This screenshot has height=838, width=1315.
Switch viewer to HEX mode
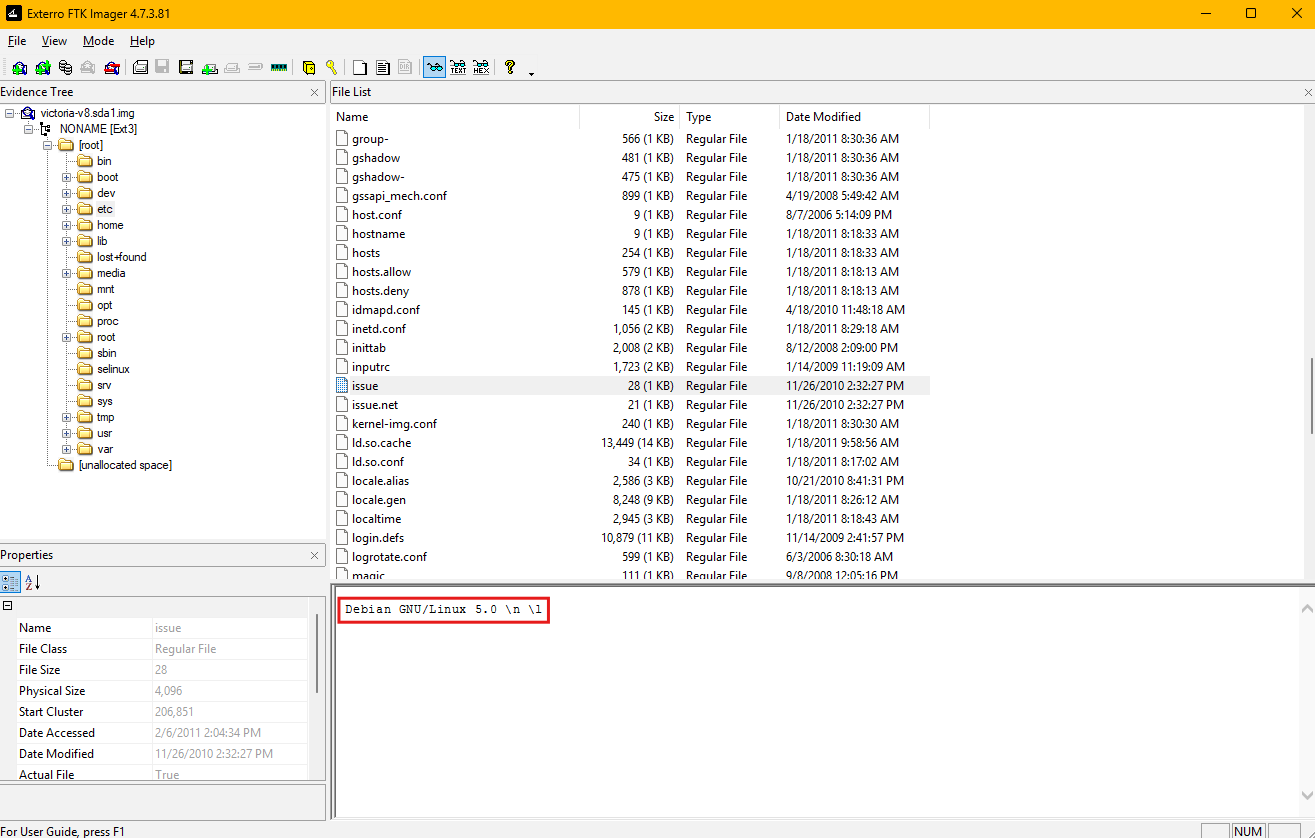(481, 68)
